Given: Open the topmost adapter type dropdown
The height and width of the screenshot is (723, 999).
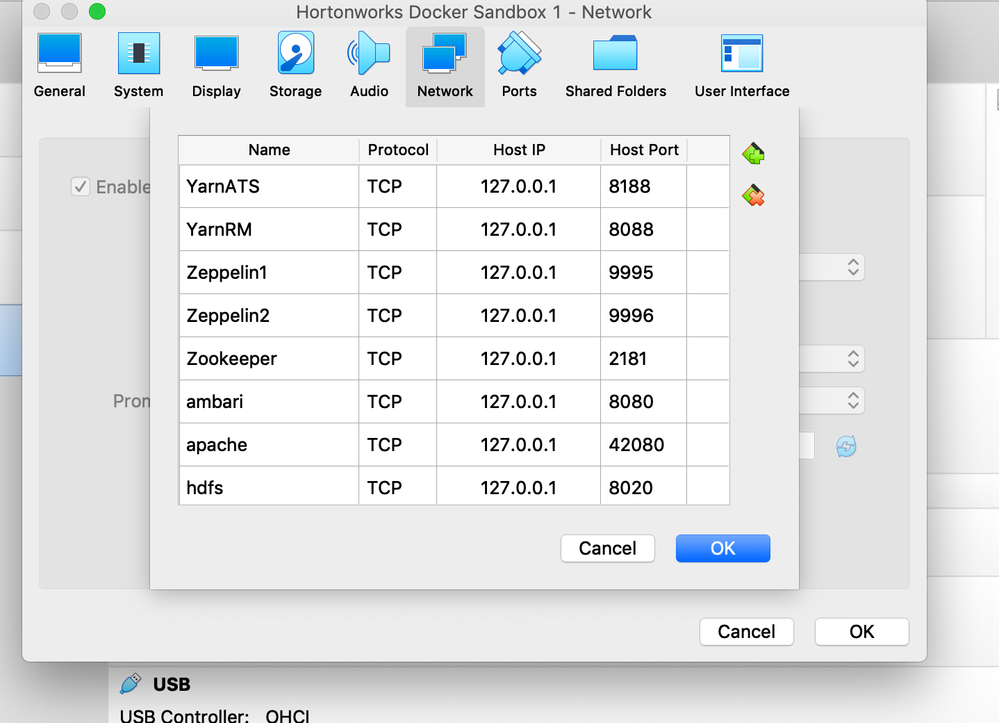Looking at the screenshot, I should tap(851, 359).
